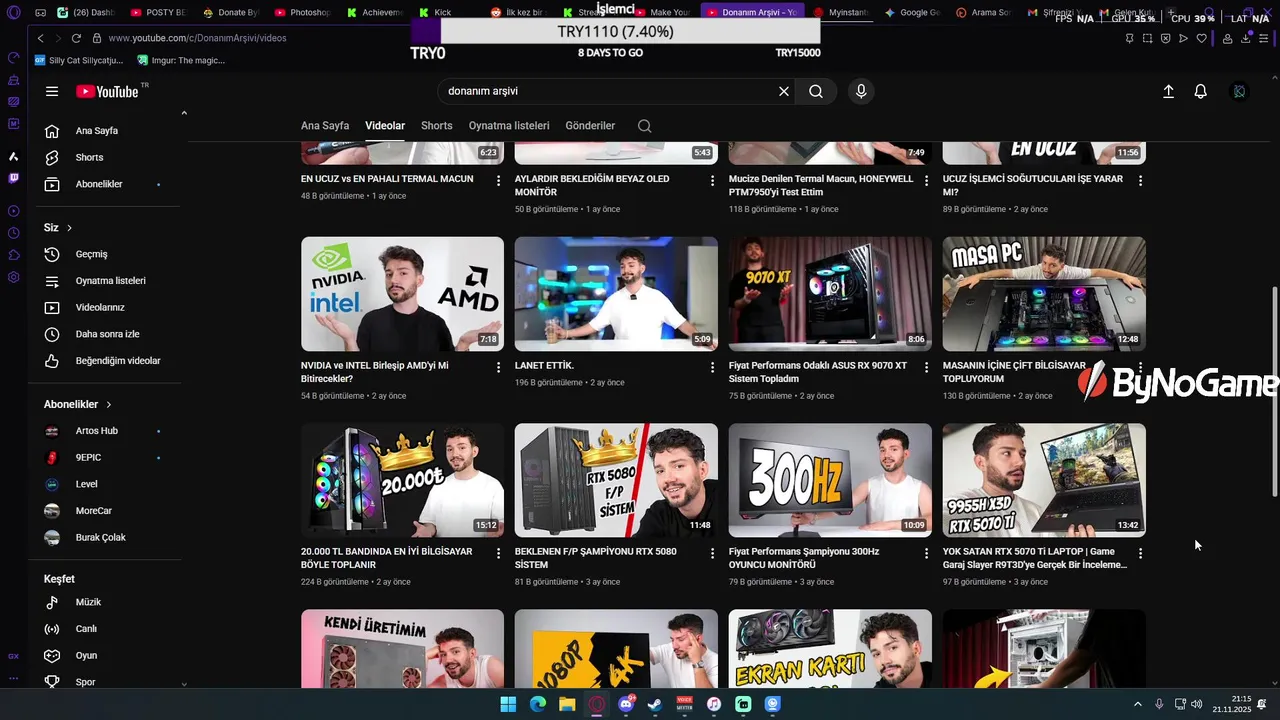
Task: Open the Imgur bookmark
Action: coord(181,60)
